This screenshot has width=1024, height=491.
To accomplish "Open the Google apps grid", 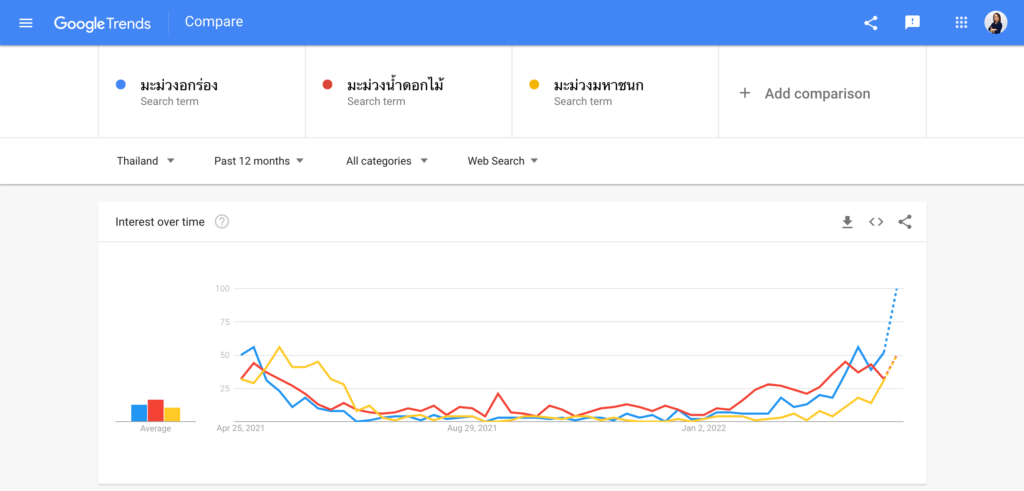I will point(961,23).
